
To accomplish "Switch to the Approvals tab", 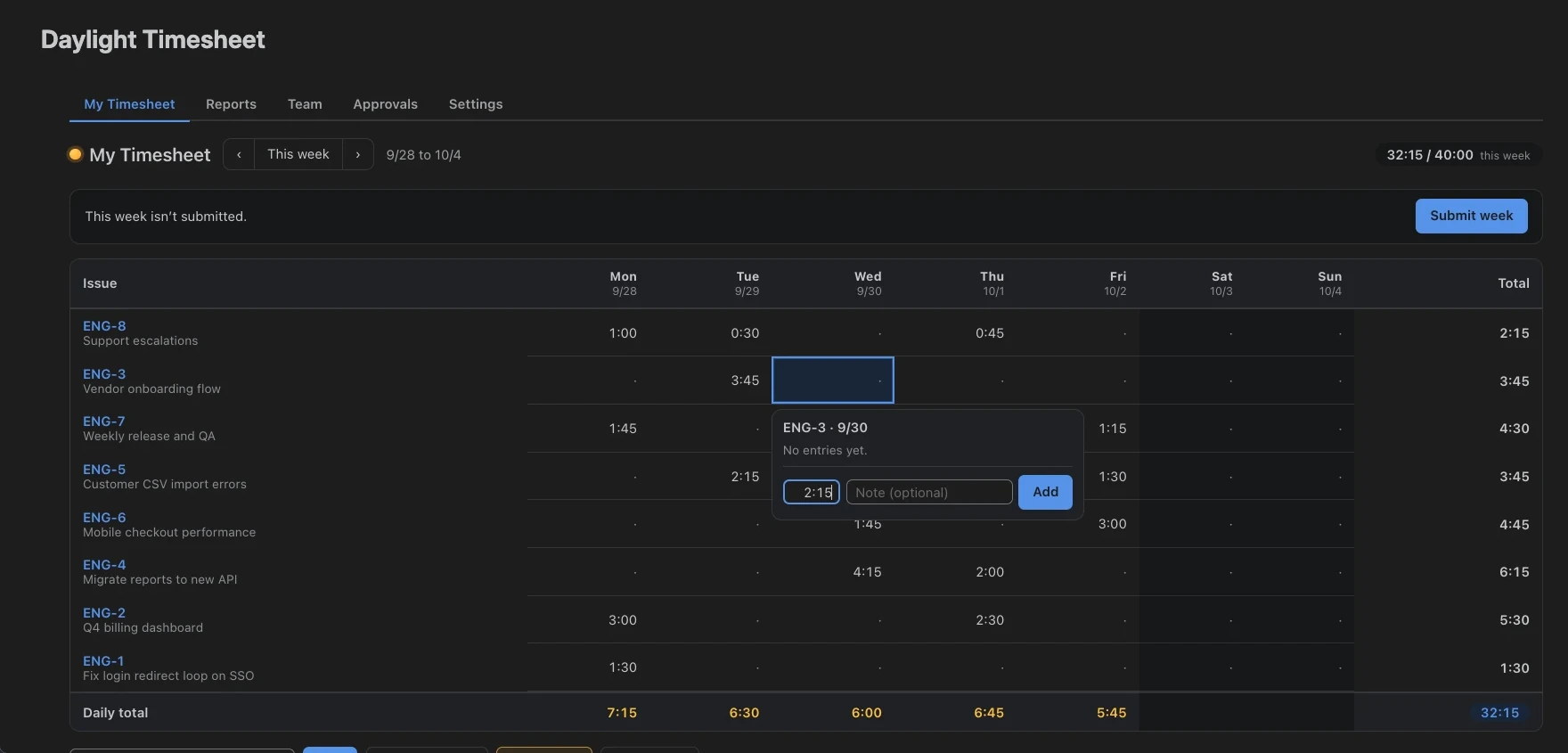I will [x=385, y=104].
